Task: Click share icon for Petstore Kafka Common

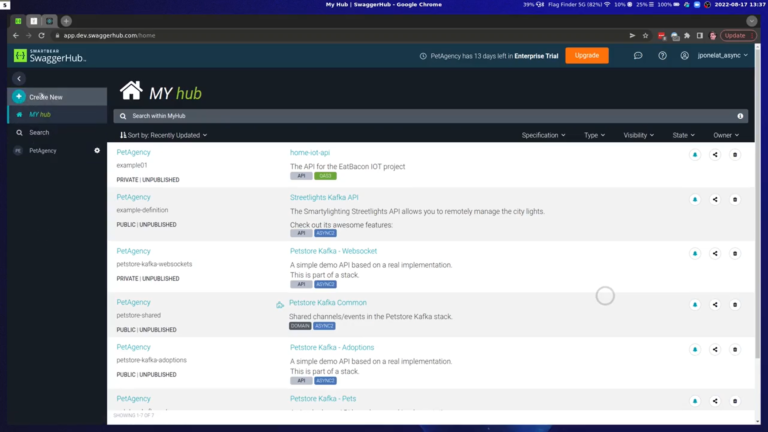Action: coord(715,305)
